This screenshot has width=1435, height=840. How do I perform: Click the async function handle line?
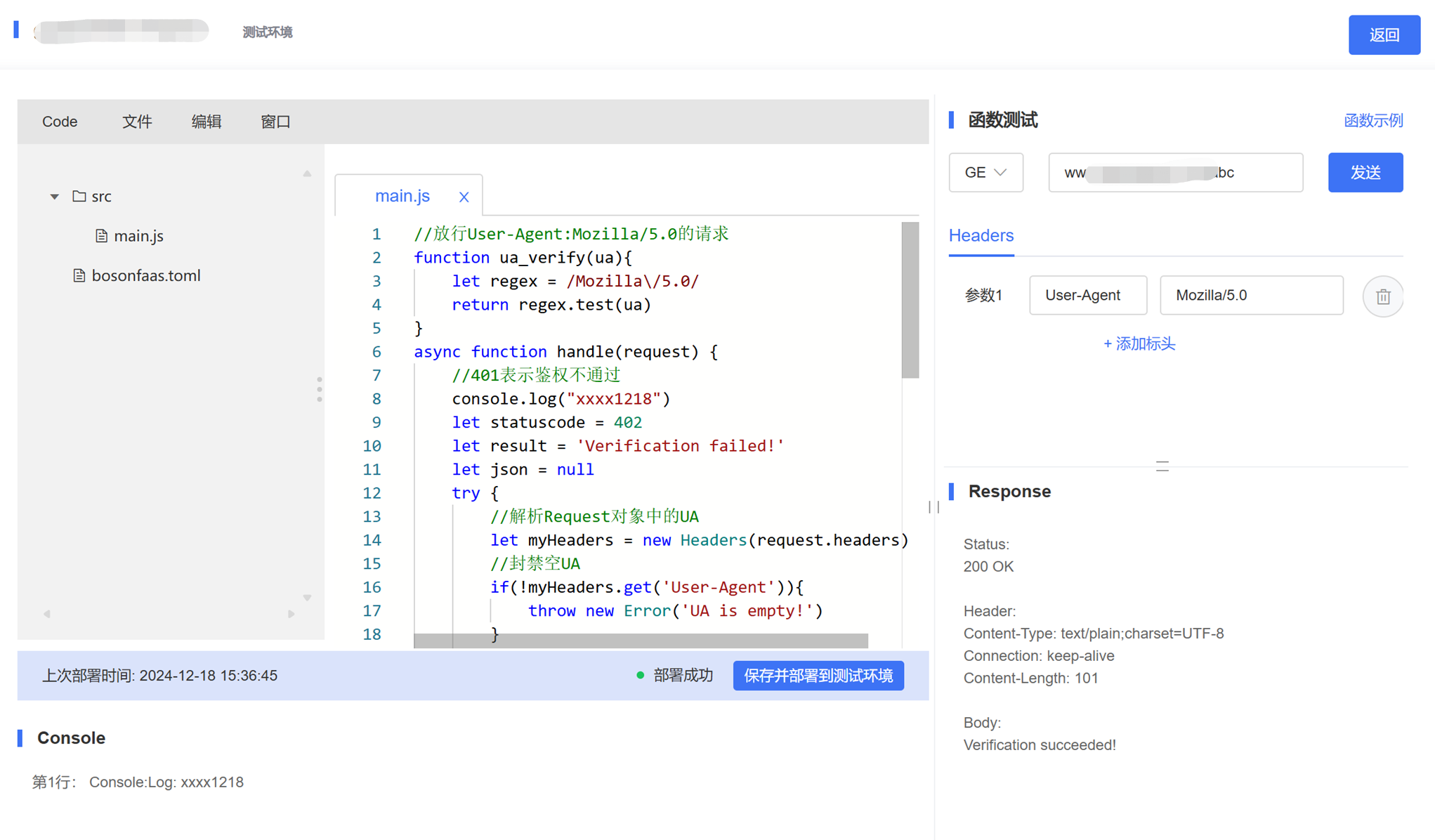point(565,352)
